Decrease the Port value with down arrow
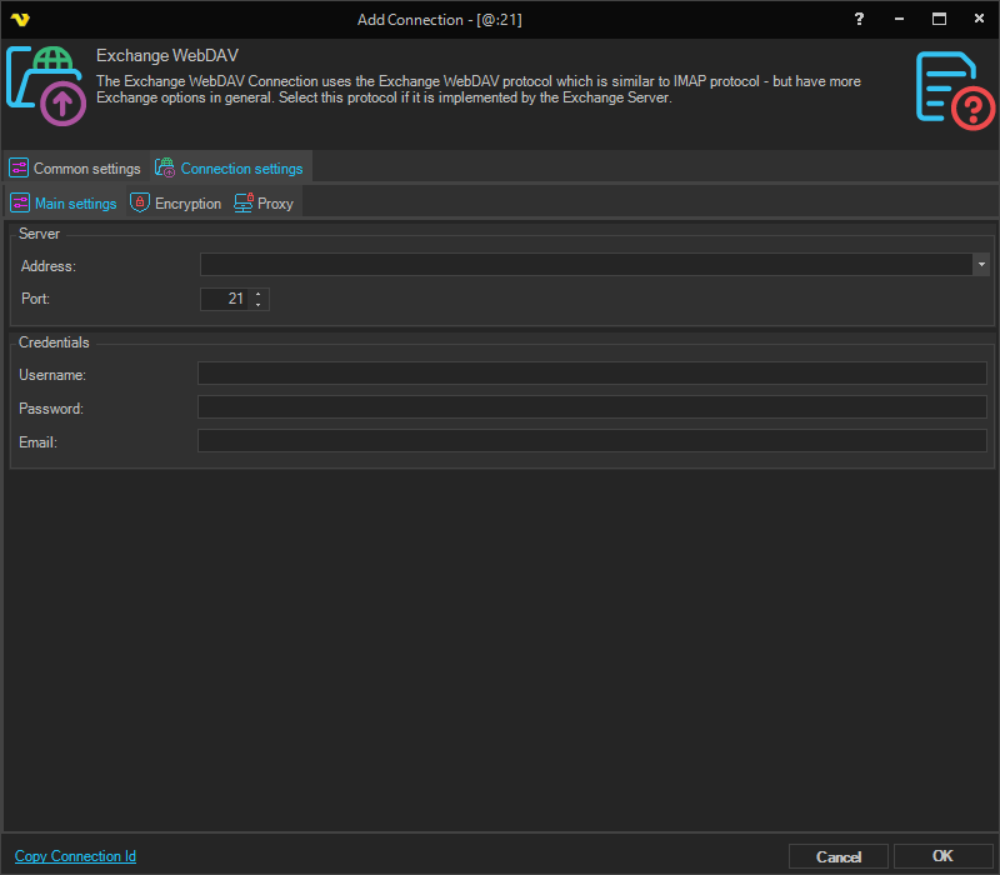The height and width of the screenshot is (875, 1000). pyautogui.click(x=259, y=304)
